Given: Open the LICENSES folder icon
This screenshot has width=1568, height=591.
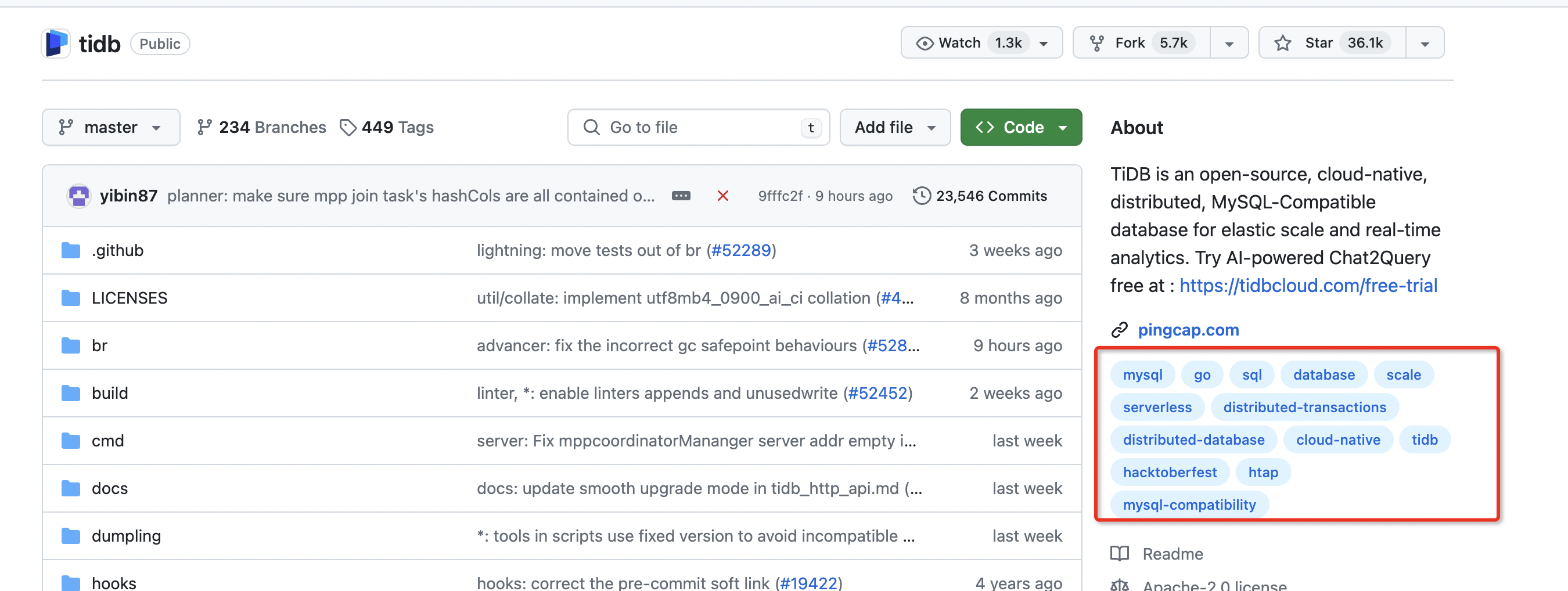Looking at the screenshot, I should (x=71, y=298).
